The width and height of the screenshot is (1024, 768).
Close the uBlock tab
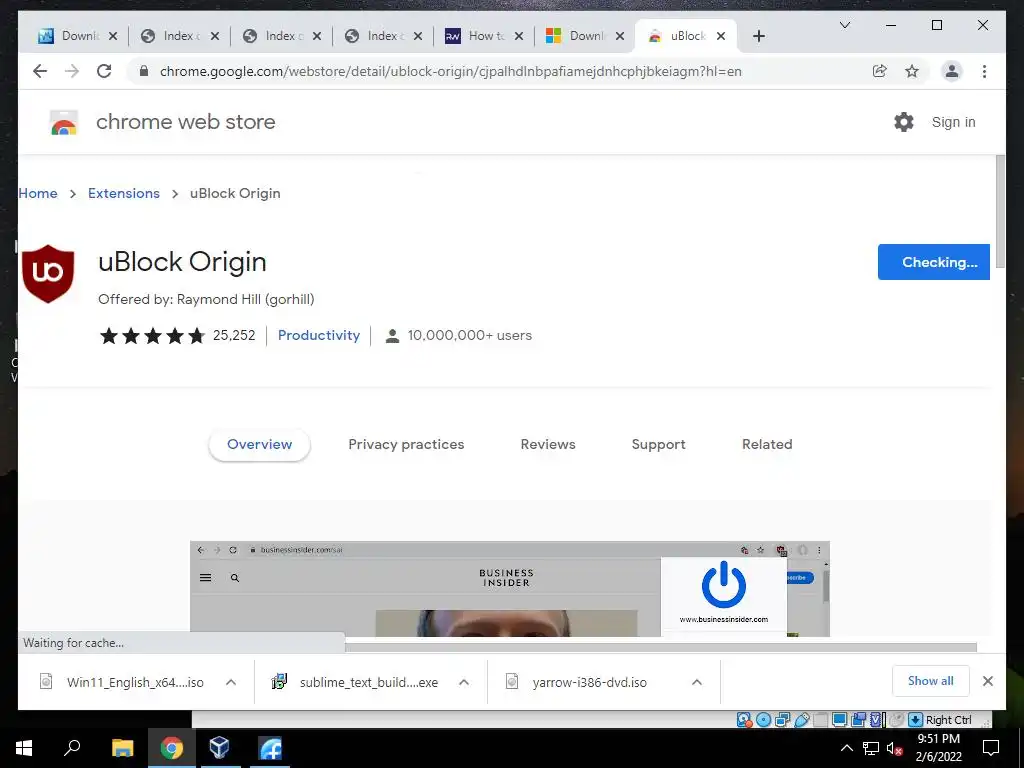pos(721,36)
